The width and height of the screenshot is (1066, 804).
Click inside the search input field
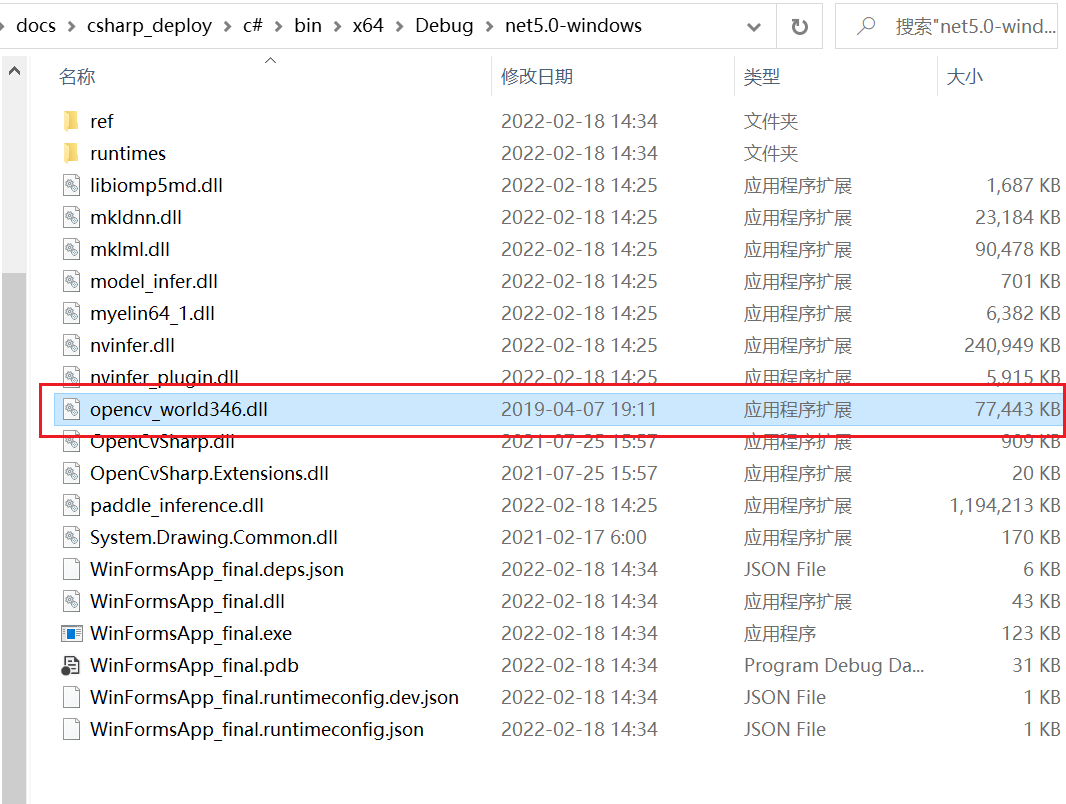[x=975, y=27]
